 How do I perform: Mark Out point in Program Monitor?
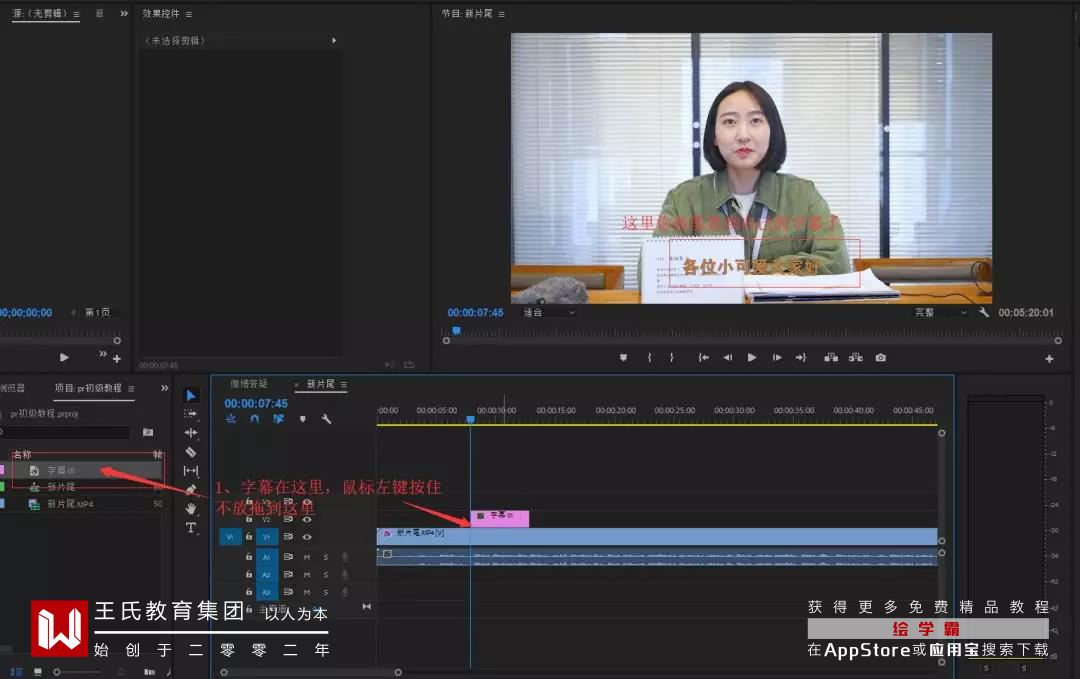(672, 357)
